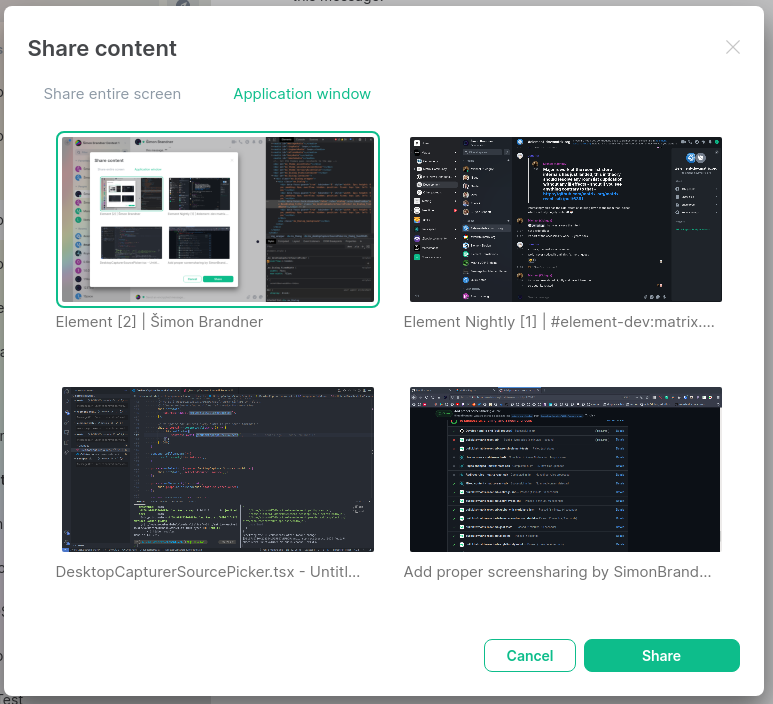
Task: Click the right info panel in Element Nightly preview
Action: (x=694, y=200)
